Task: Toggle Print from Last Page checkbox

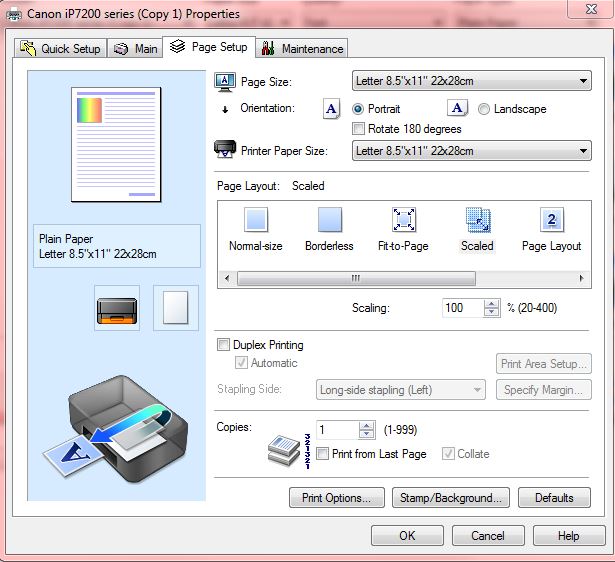Action: point(322,454)
